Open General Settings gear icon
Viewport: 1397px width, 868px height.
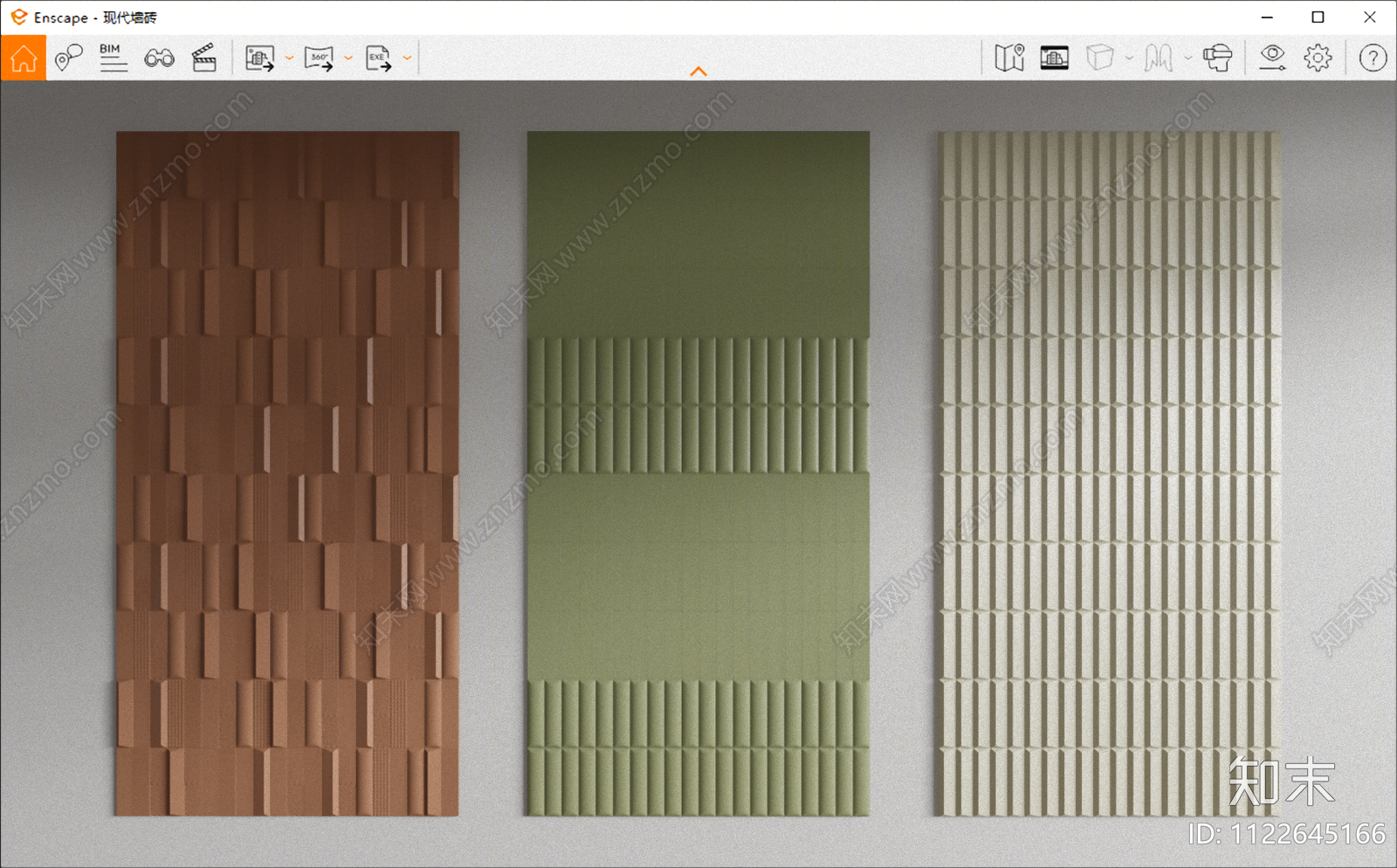[x=1318, y=59]
